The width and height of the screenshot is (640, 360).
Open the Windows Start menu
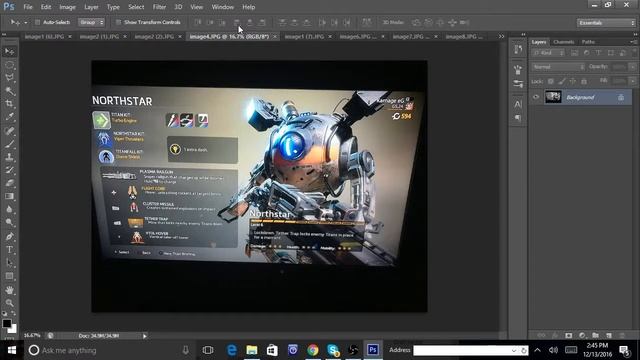pyautogui.click(x=11, y=350)
